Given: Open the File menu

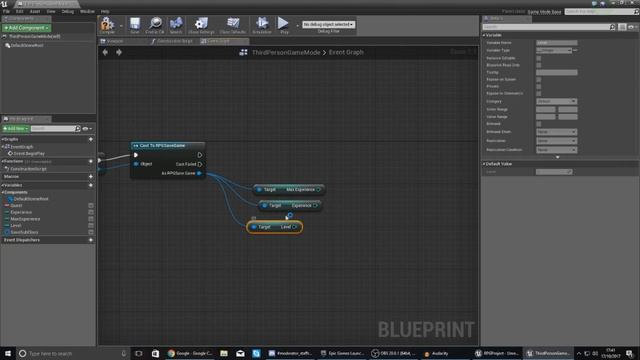Looking at the screenshot, I should coord(6,11).
